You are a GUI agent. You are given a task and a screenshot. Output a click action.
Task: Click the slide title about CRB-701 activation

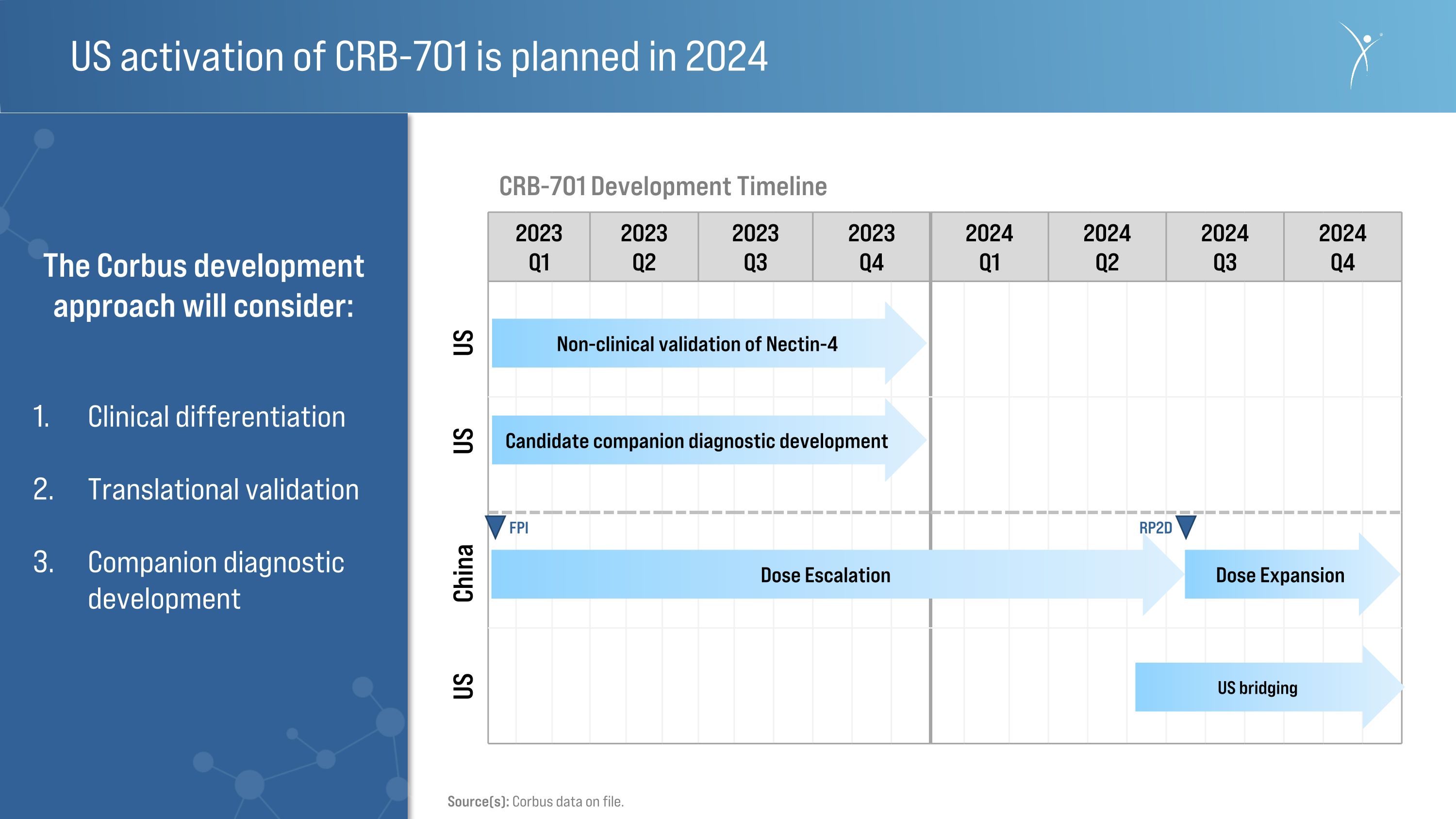[x=419, y=56]
